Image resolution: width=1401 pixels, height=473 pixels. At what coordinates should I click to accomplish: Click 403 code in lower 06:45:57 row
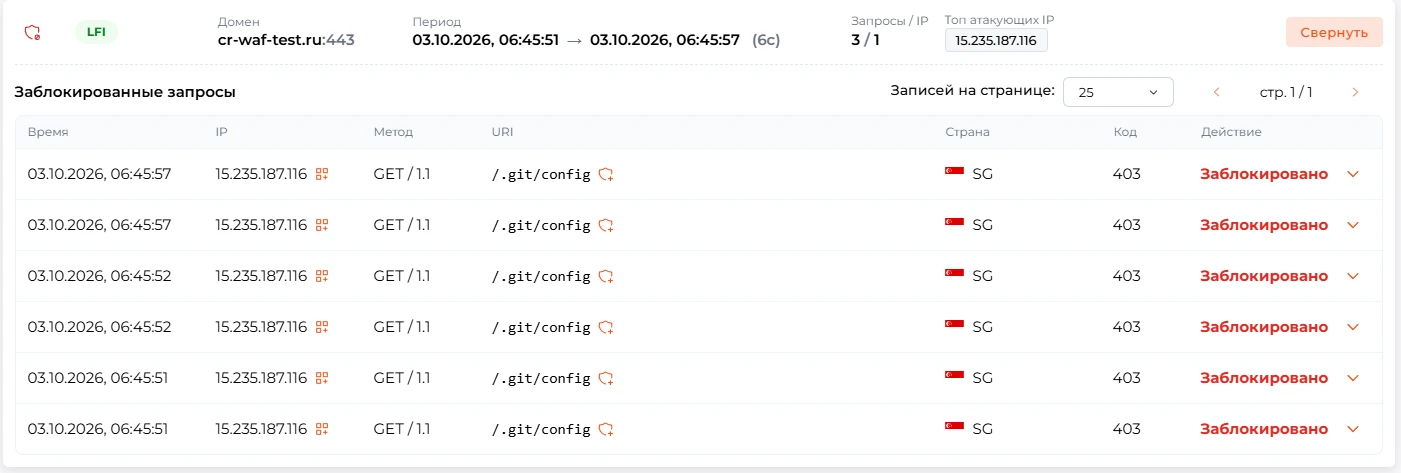[1126, 225]
